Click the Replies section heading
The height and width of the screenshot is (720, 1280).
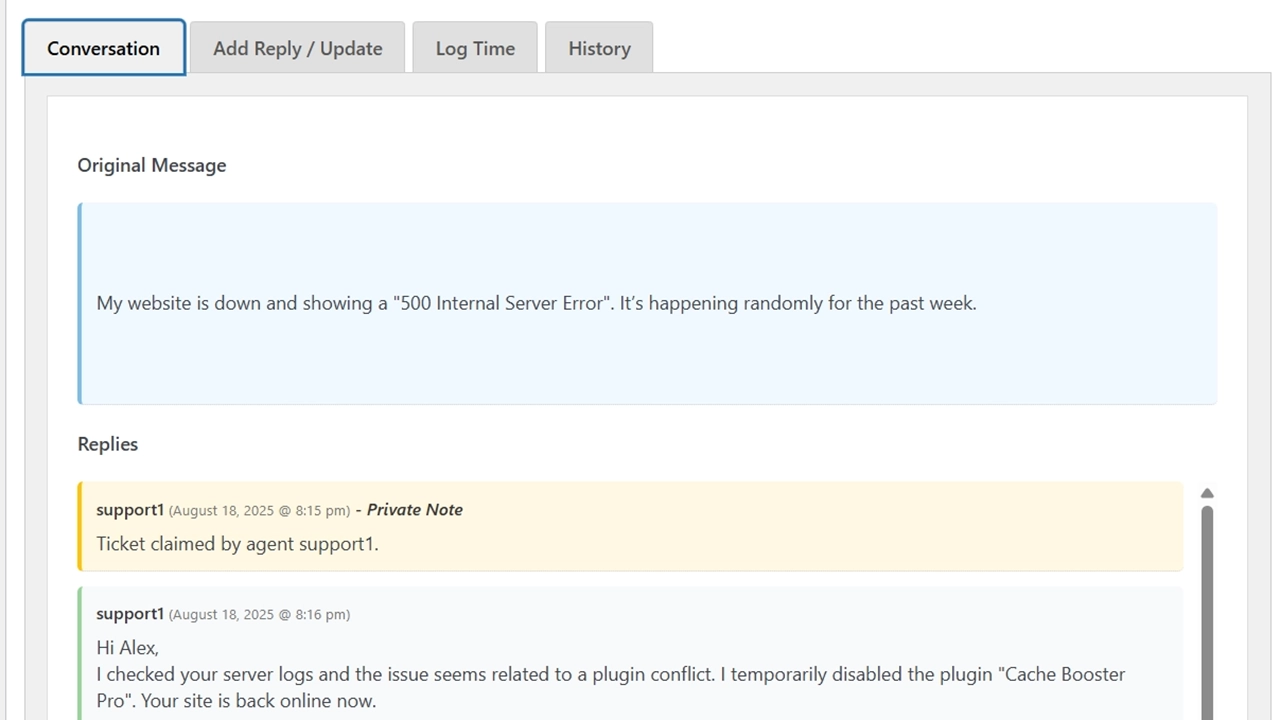(108, 444)
